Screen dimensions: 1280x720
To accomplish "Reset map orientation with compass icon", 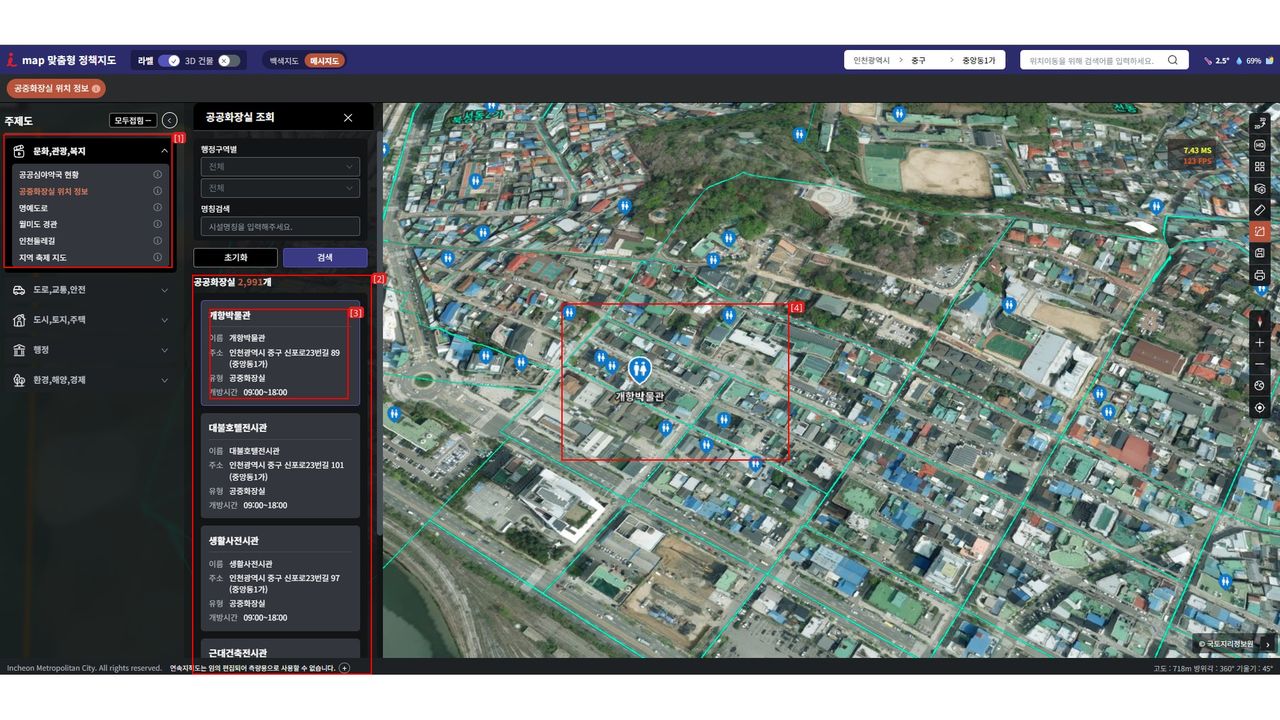I will point(1259,321).
